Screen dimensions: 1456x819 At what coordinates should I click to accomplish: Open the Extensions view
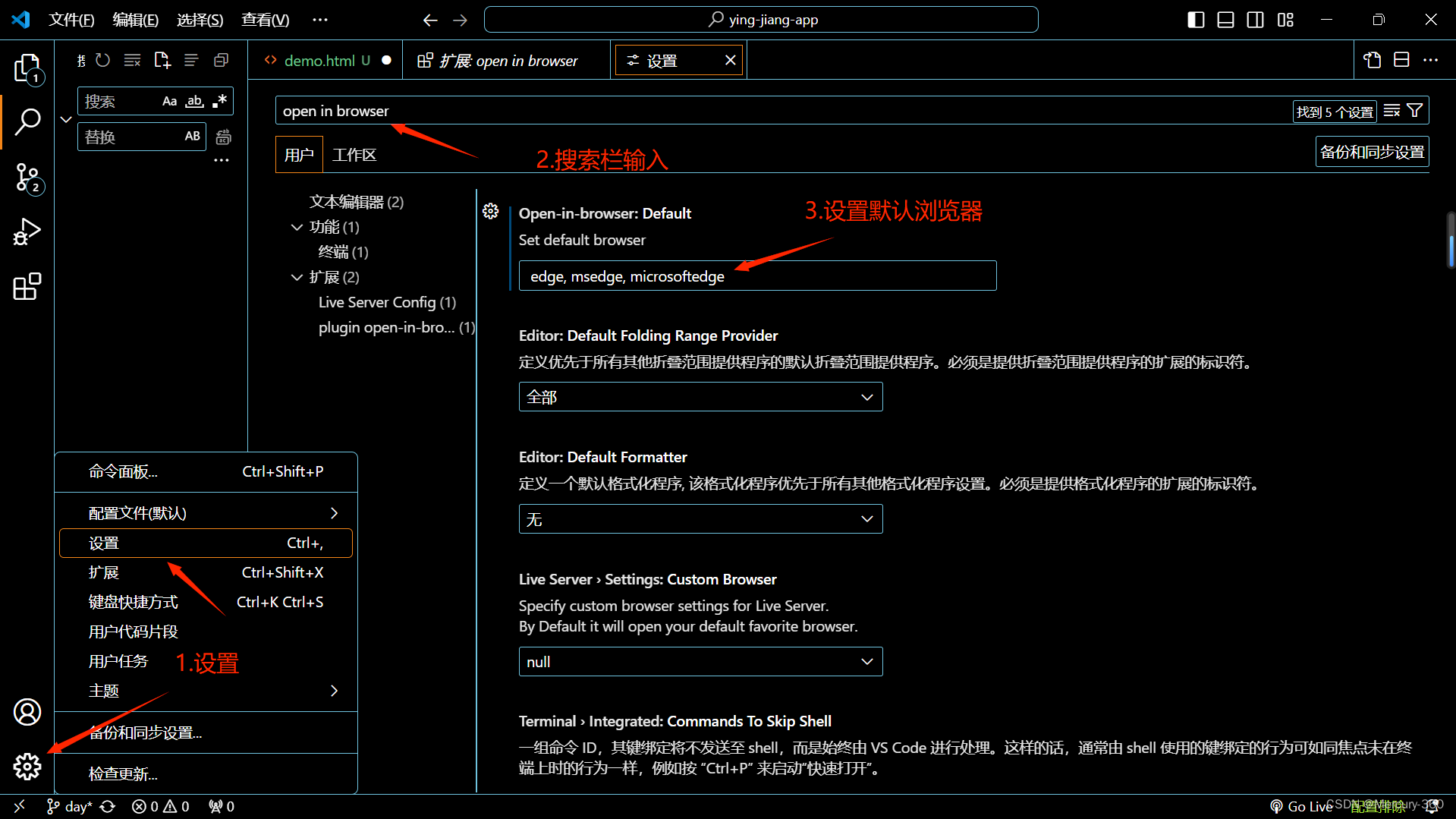[x=27, y=286]
